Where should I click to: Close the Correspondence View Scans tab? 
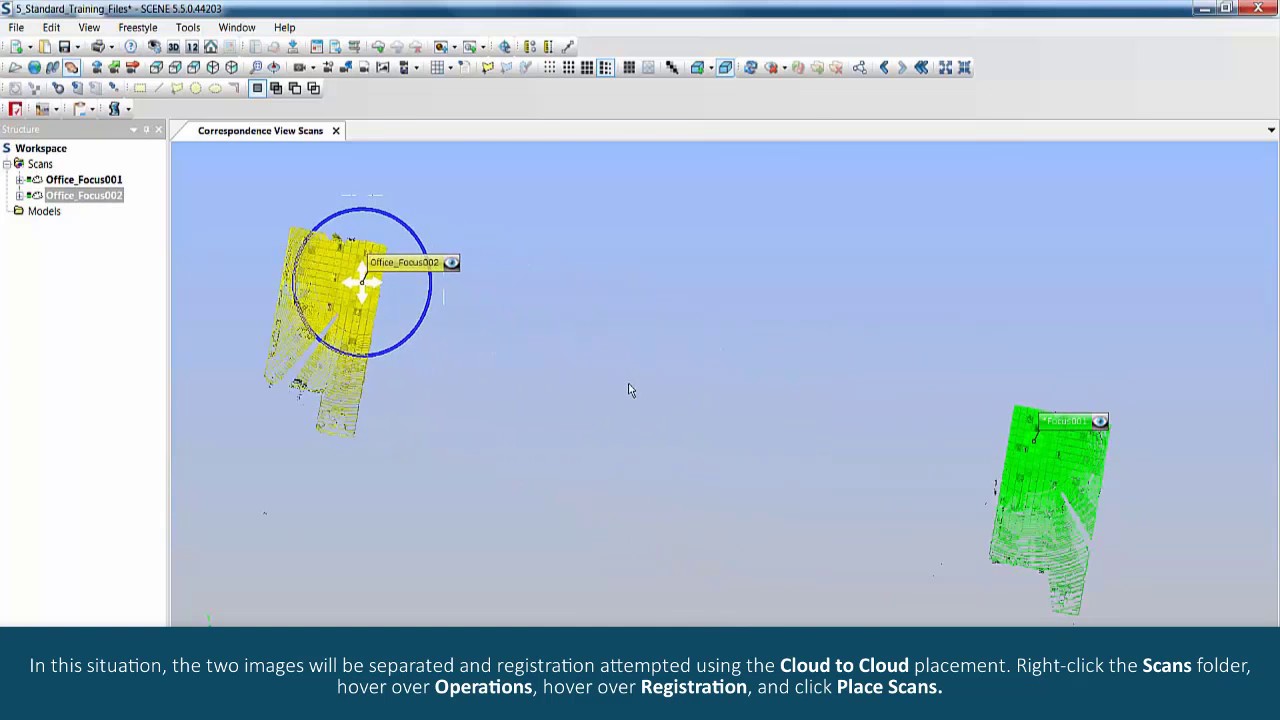click(336, 131)
